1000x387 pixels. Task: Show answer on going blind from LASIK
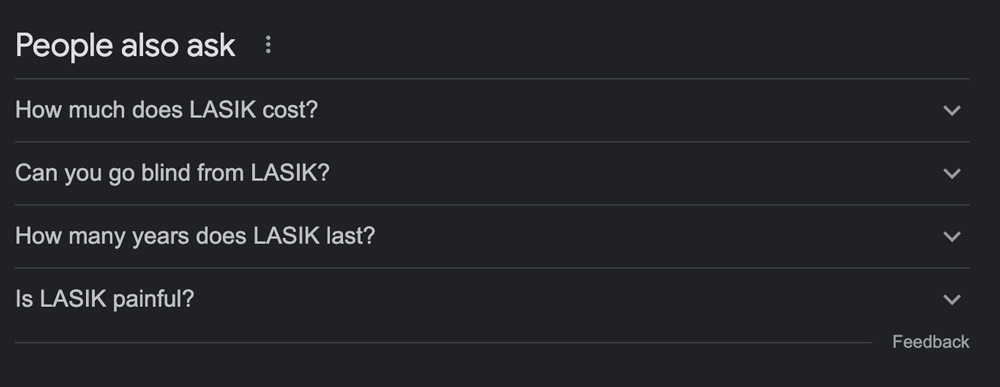pyautogui.click(x=172, y=173)
